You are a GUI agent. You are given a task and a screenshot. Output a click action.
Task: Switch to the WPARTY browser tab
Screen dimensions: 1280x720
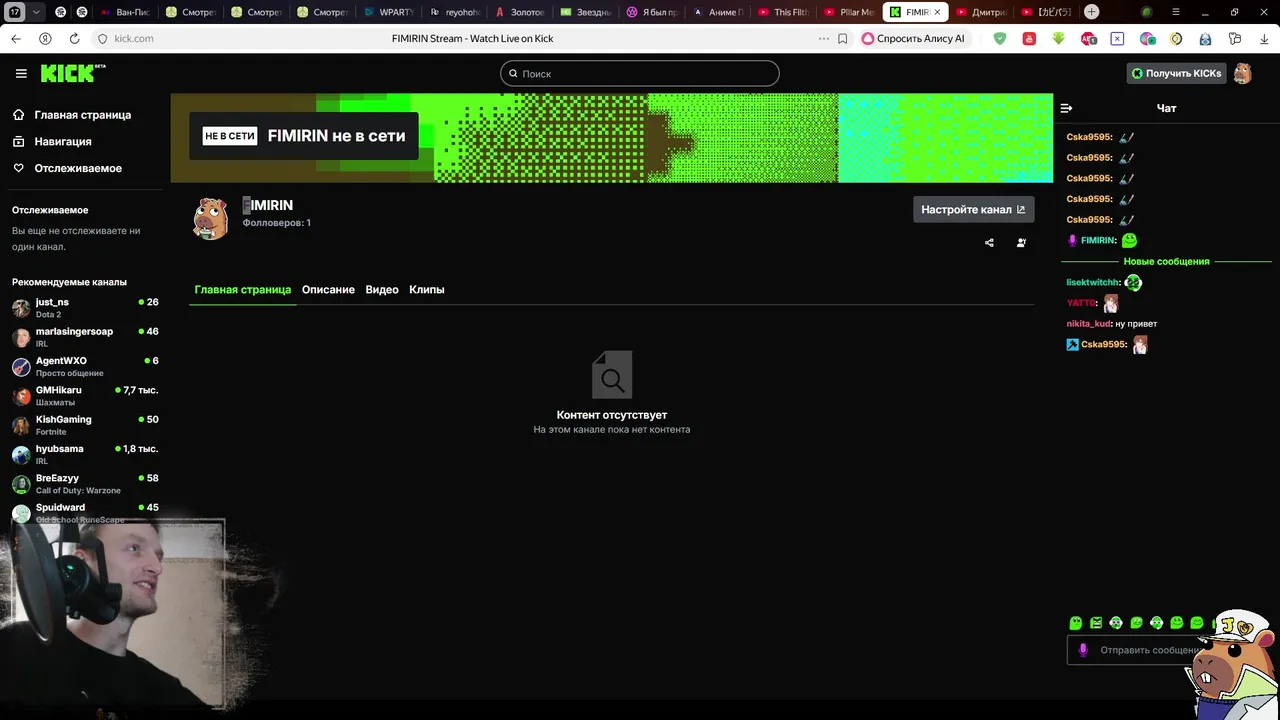pos(390,12)
